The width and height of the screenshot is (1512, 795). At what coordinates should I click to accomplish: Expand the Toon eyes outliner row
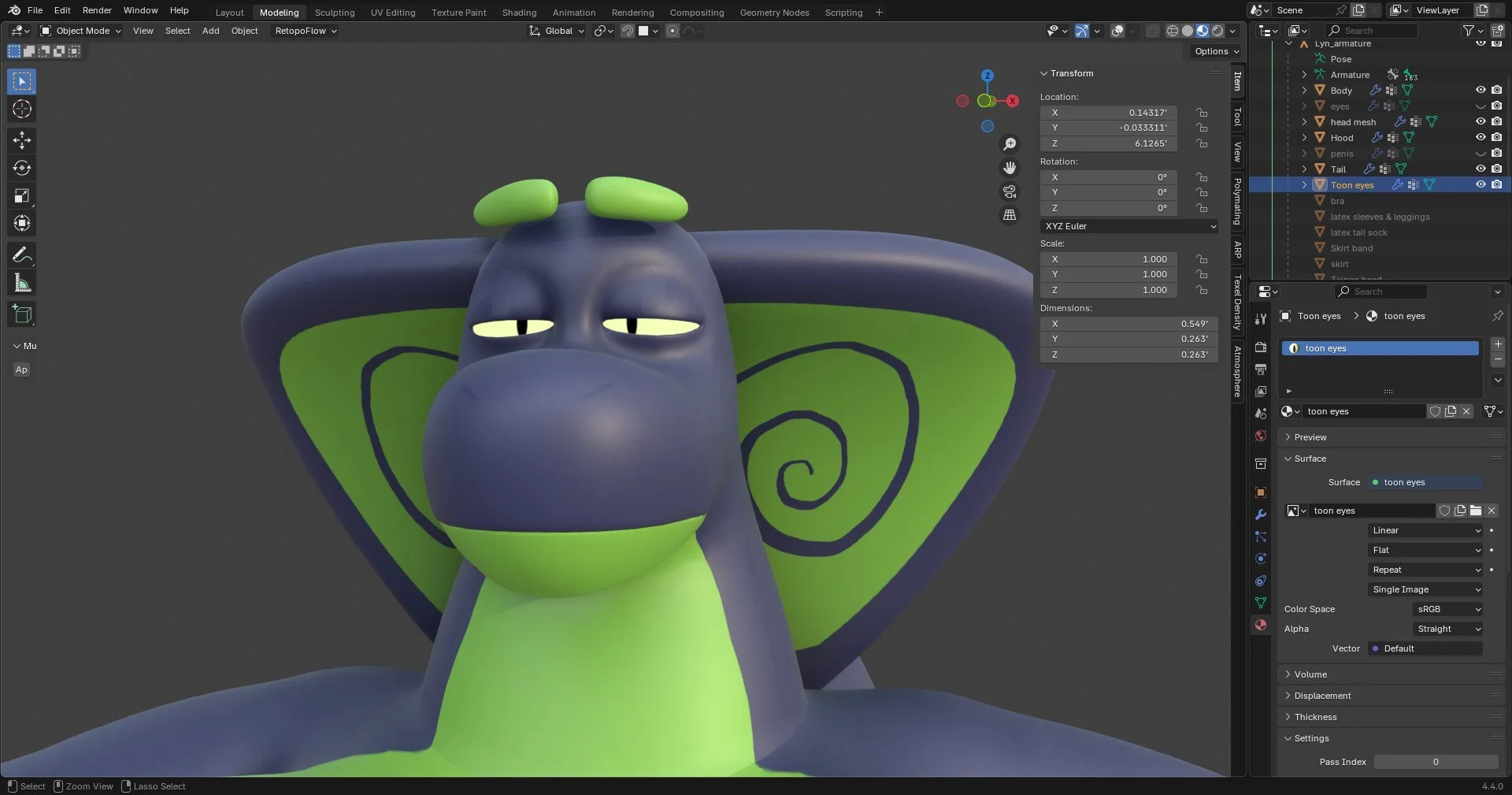click(x=1304, y=185)
